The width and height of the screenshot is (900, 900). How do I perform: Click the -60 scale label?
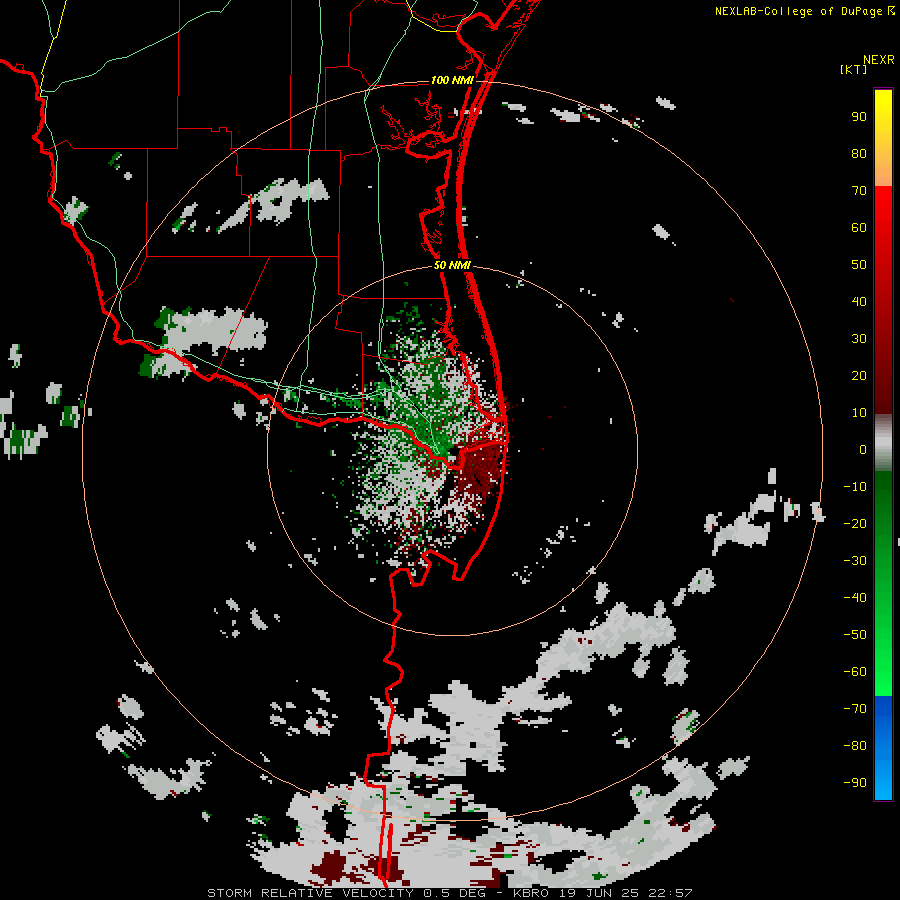pyautogui.click(x=855, y=672)
